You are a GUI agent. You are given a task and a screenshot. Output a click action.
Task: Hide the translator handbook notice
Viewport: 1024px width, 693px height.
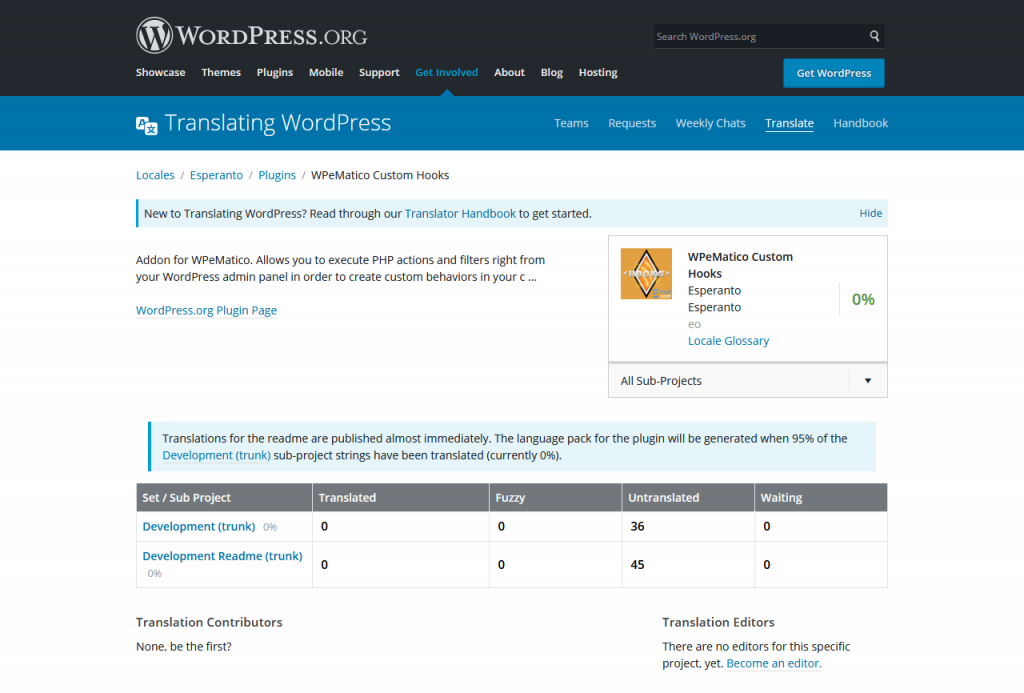pyautogui.click(x=871, y=213)
